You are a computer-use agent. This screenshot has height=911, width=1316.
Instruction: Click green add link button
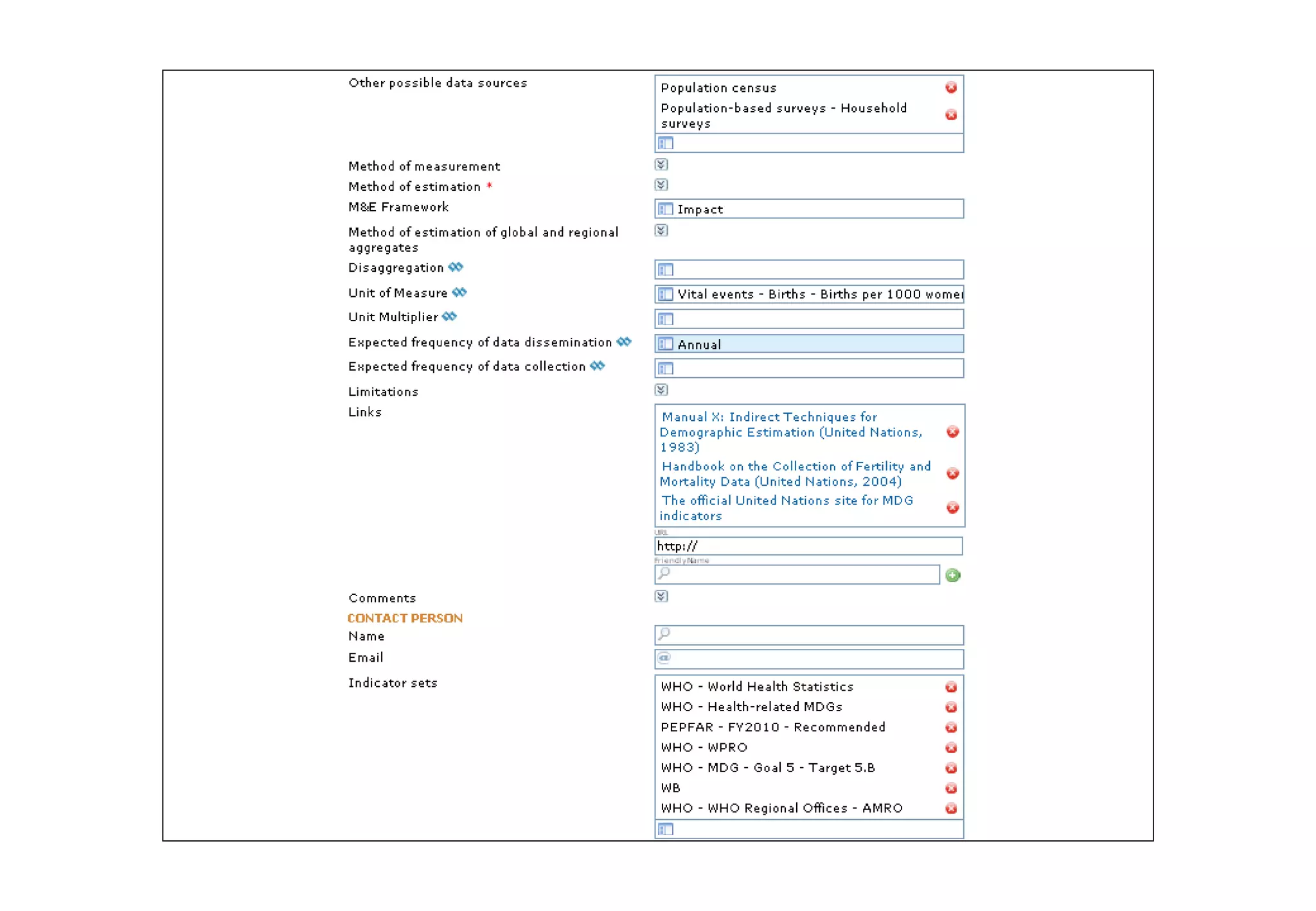tap(952, 575)
